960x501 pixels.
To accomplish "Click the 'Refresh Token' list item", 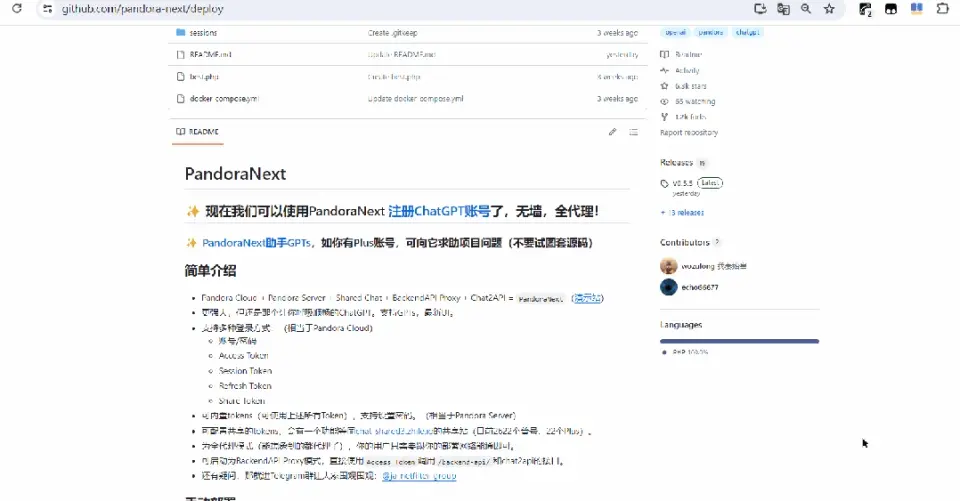I will coord(245,386).
